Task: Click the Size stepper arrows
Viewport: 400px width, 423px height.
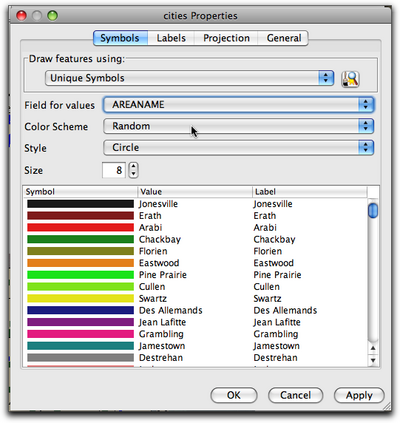Action: 133,170
